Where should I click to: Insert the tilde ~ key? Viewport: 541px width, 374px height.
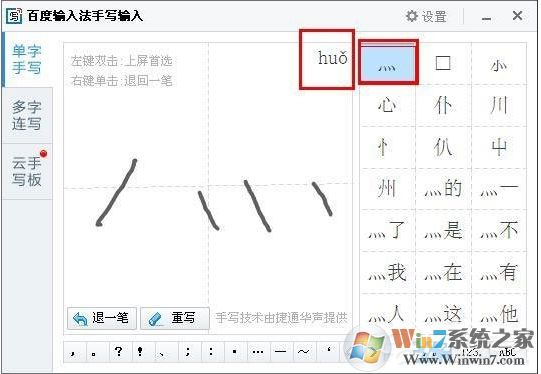point(304,352)
